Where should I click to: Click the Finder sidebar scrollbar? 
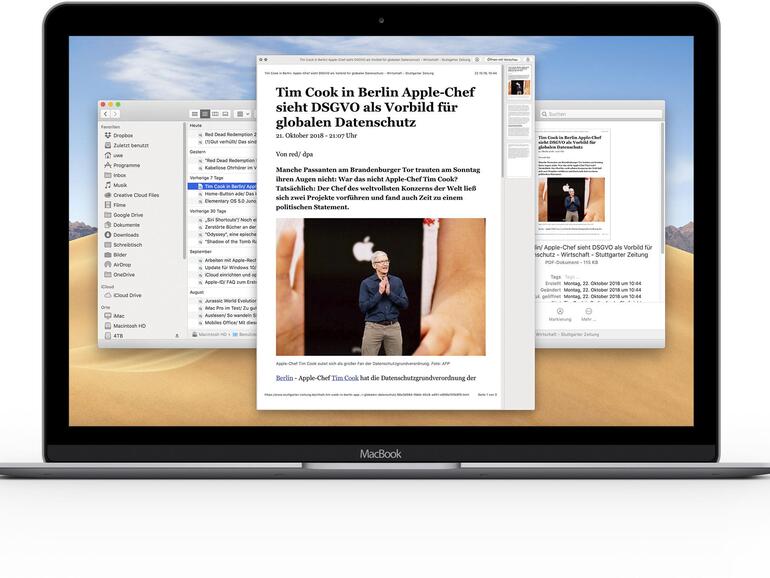pos(184,192)
